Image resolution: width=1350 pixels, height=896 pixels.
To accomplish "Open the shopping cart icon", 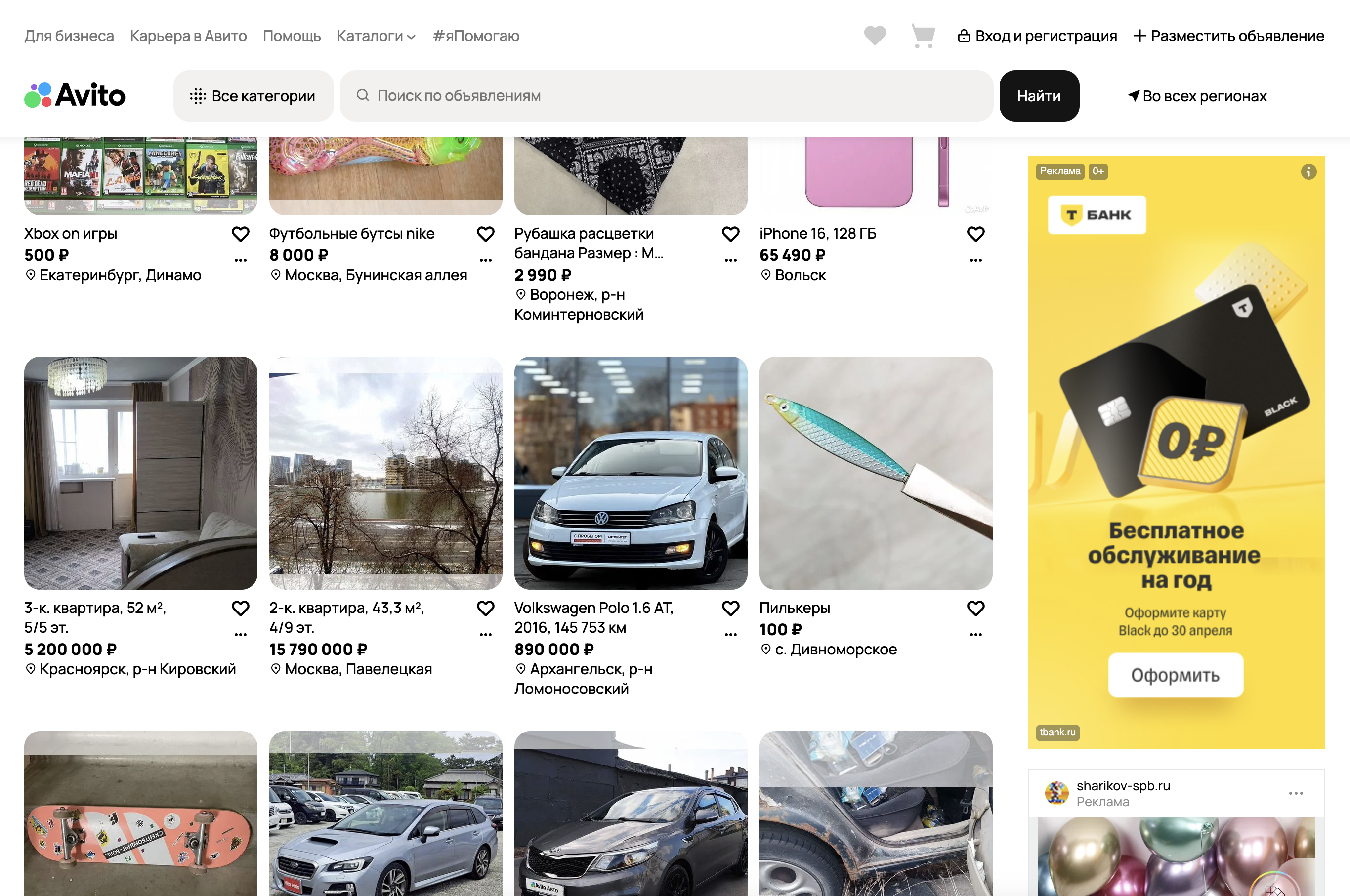I will coord(923,36).
